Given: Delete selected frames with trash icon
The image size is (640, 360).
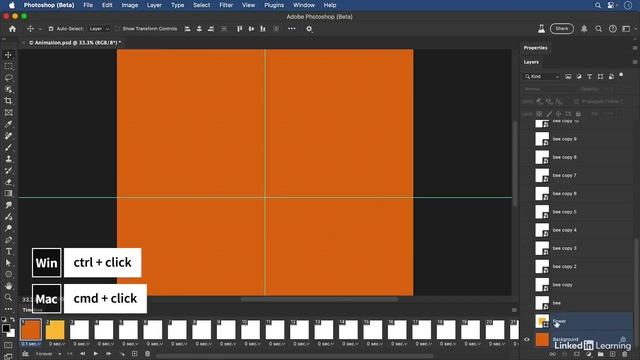Looking at the screenshot, I should pos(148,354).
